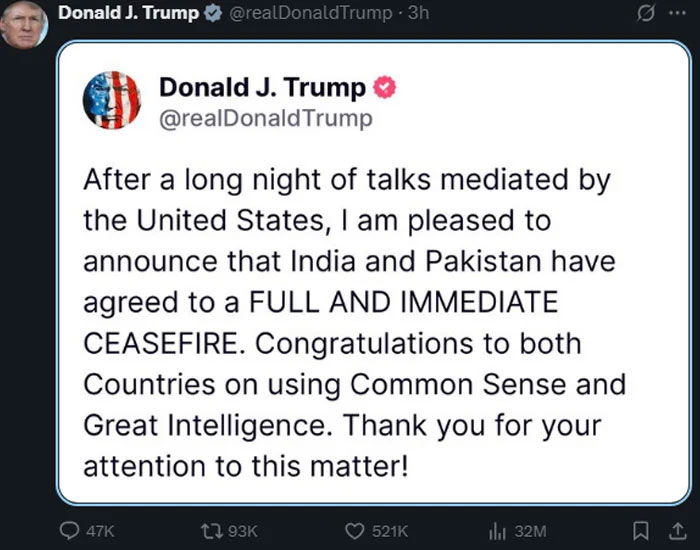The image size is (700, 550).
Task: Click the 521K likes count
Action: coord(389,531)
